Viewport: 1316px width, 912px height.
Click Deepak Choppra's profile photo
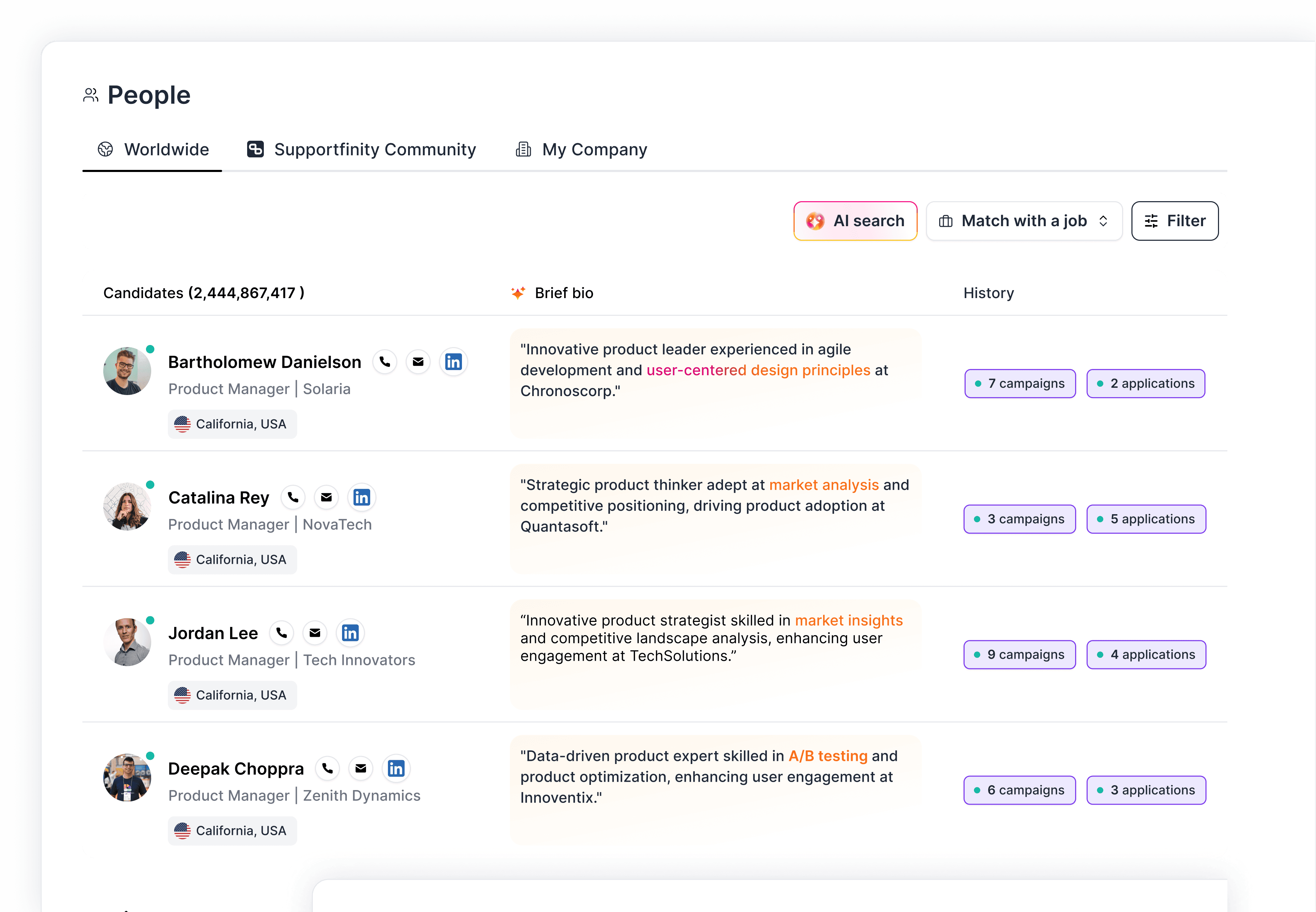pos(127,777)
